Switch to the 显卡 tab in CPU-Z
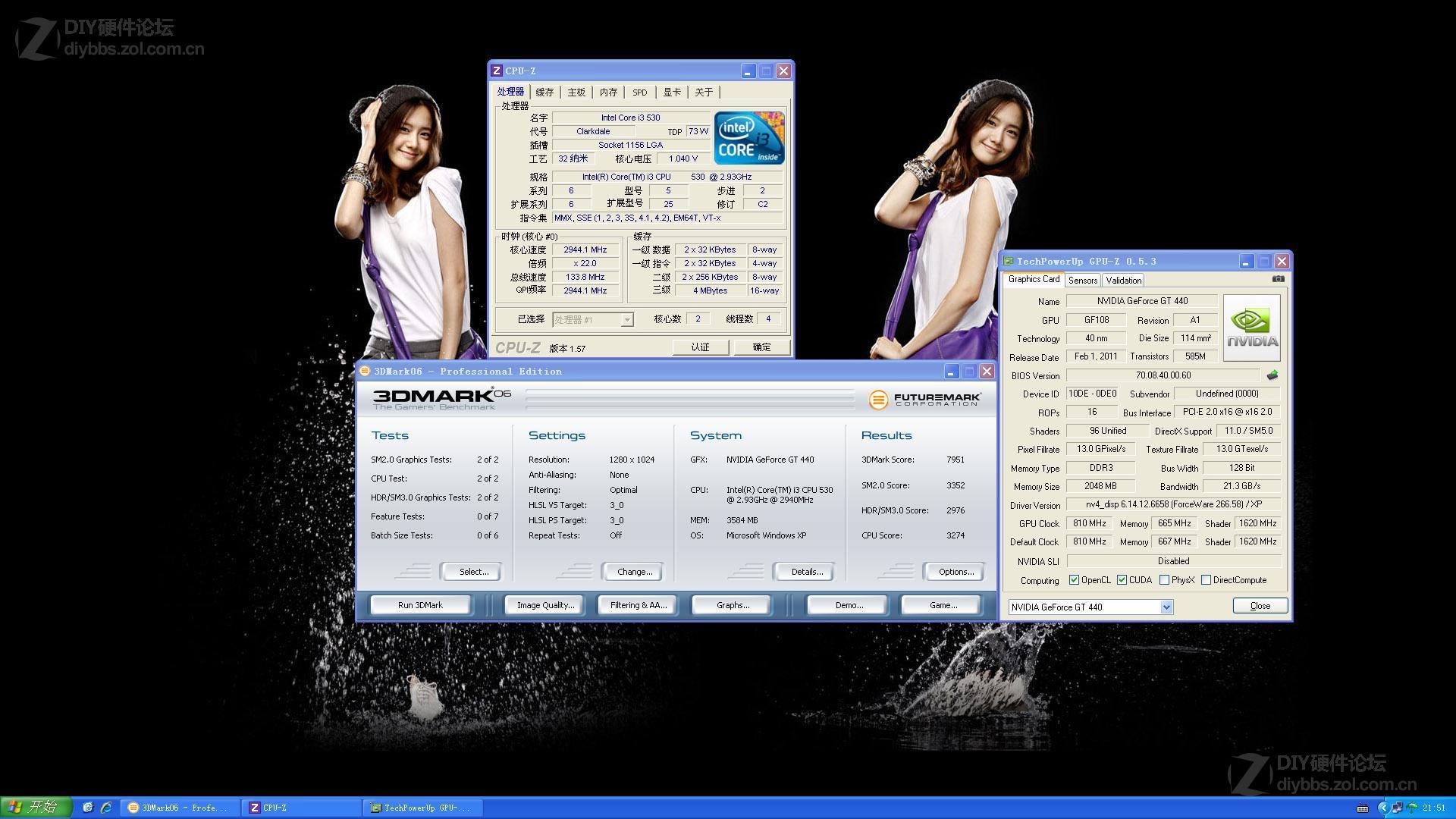 672,93
